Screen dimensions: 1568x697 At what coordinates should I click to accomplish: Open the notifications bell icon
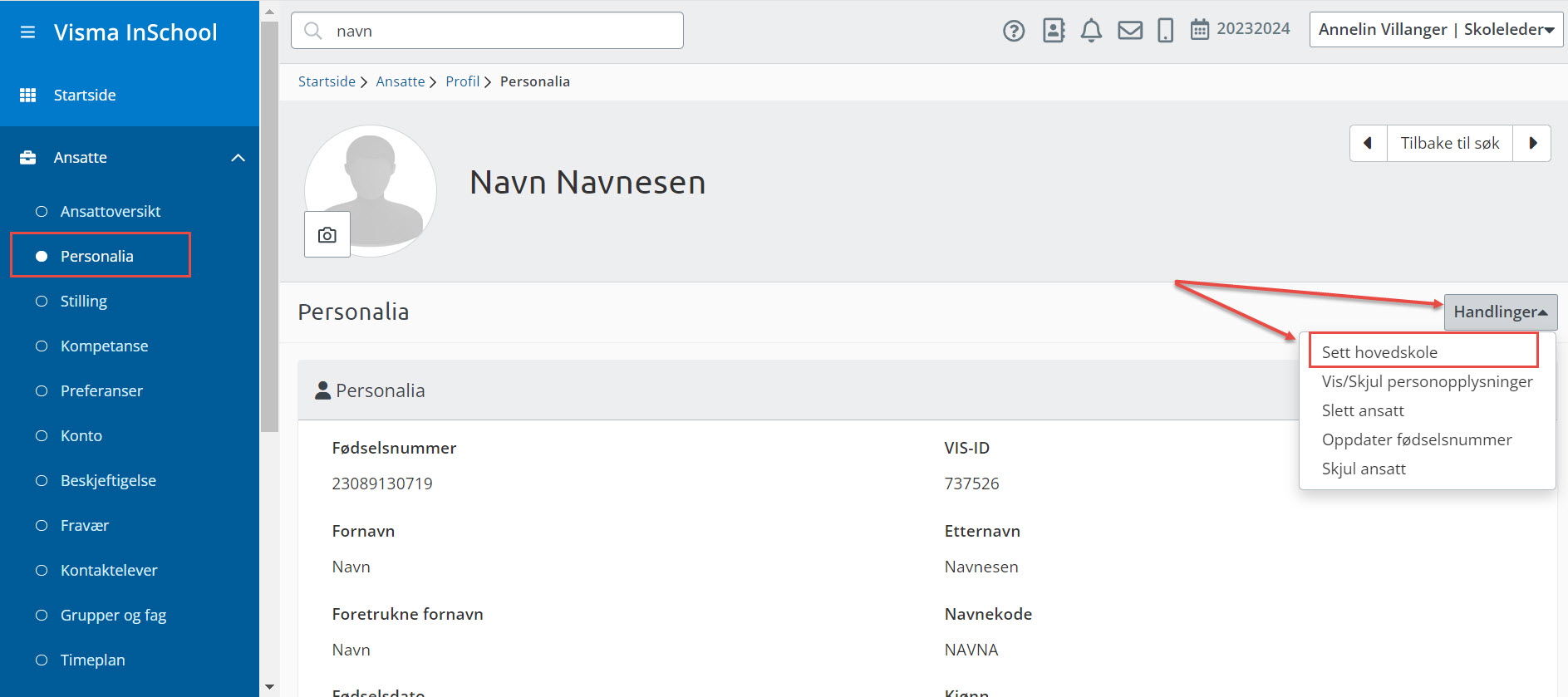tap(1091, 31)
